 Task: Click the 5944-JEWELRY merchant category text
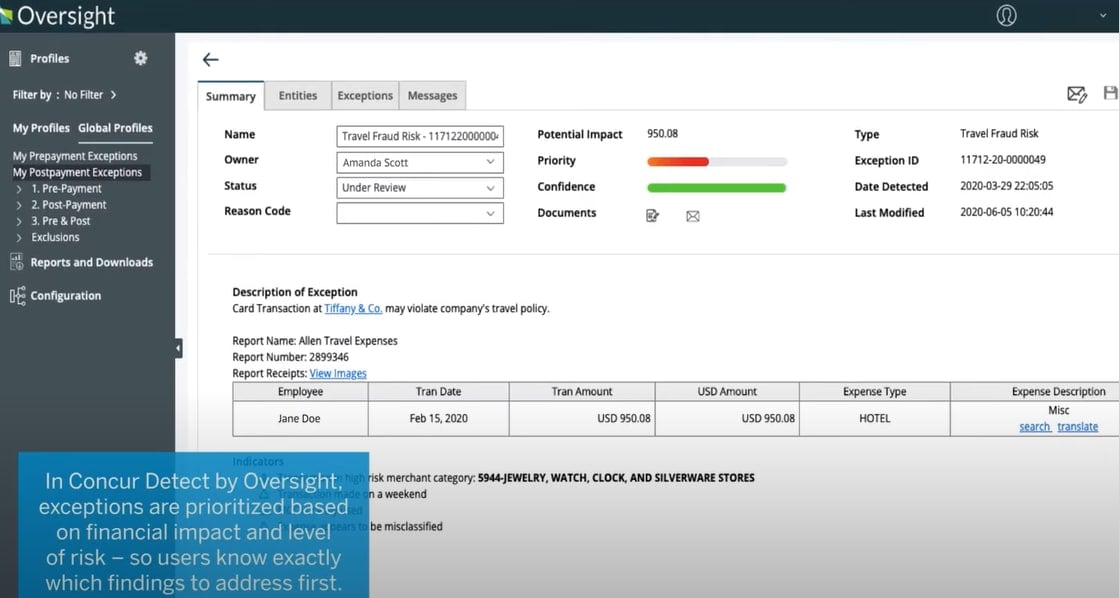click(x=616, y=478)
